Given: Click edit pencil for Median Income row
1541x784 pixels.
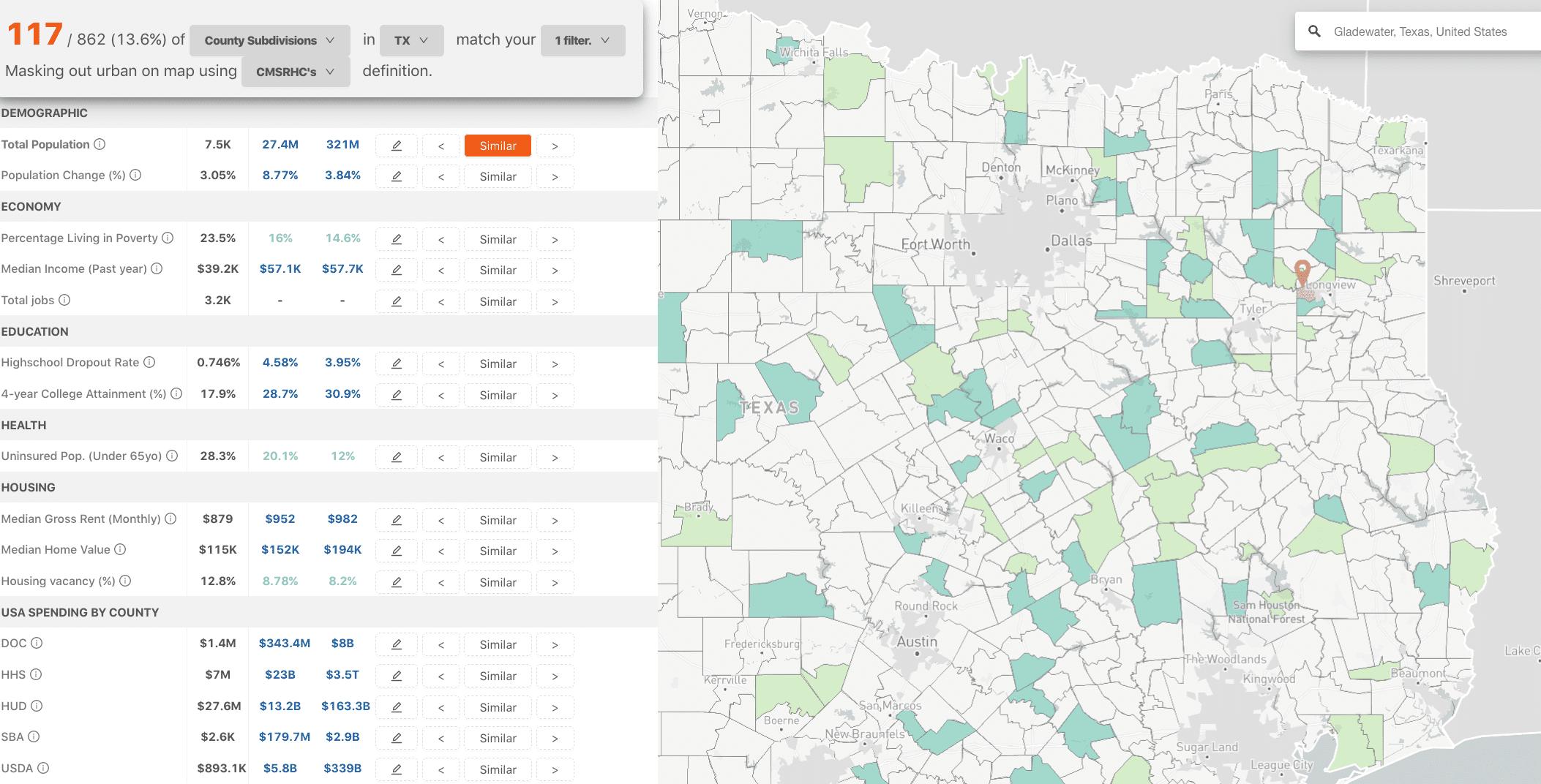Looking at the screenshot, I should [x=397, y=270].
